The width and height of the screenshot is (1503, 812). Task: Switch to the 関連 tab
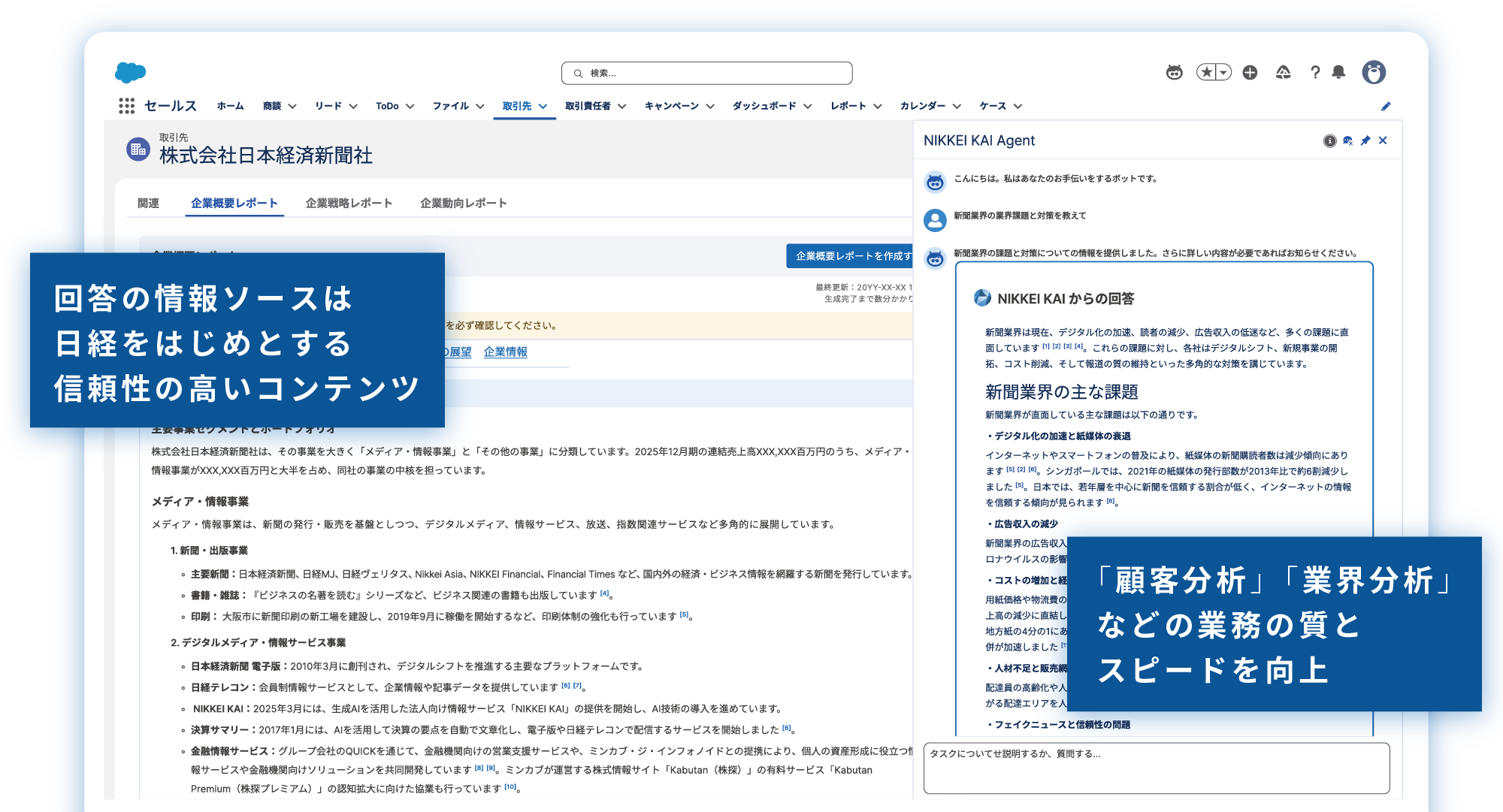[x=148, y=203]
